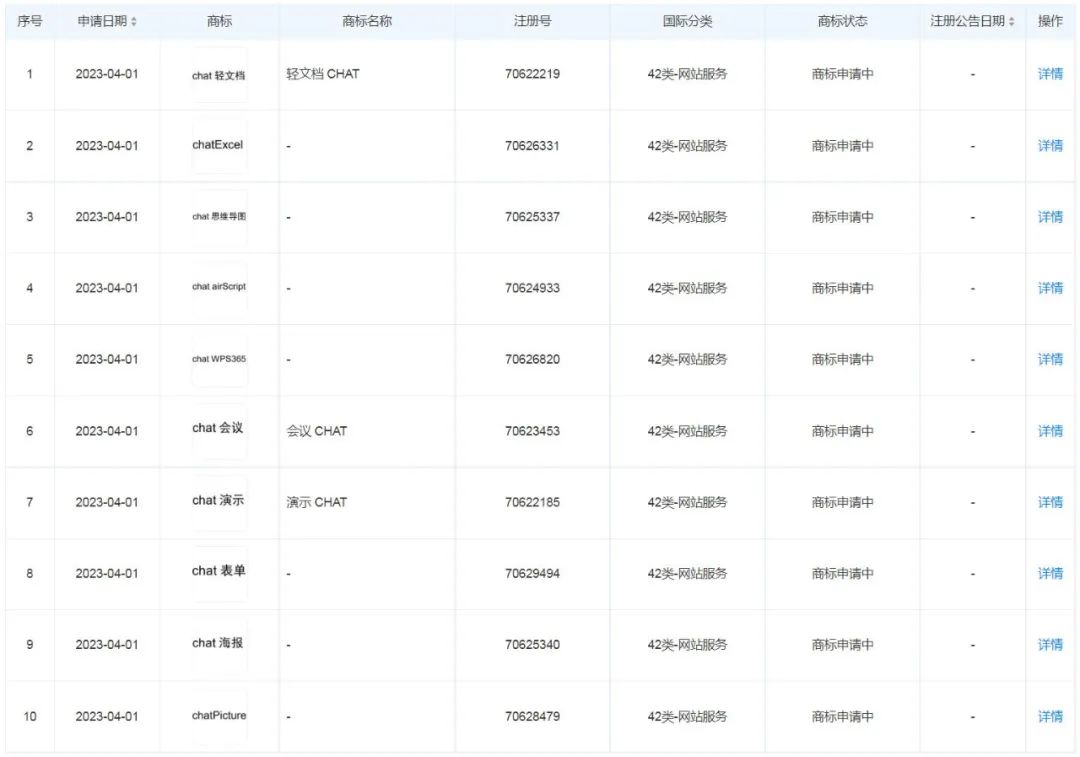Screen dimensions: 1080x757
Task: Open the chat 会议 trademark image
Action: click(x=219, y=430)
